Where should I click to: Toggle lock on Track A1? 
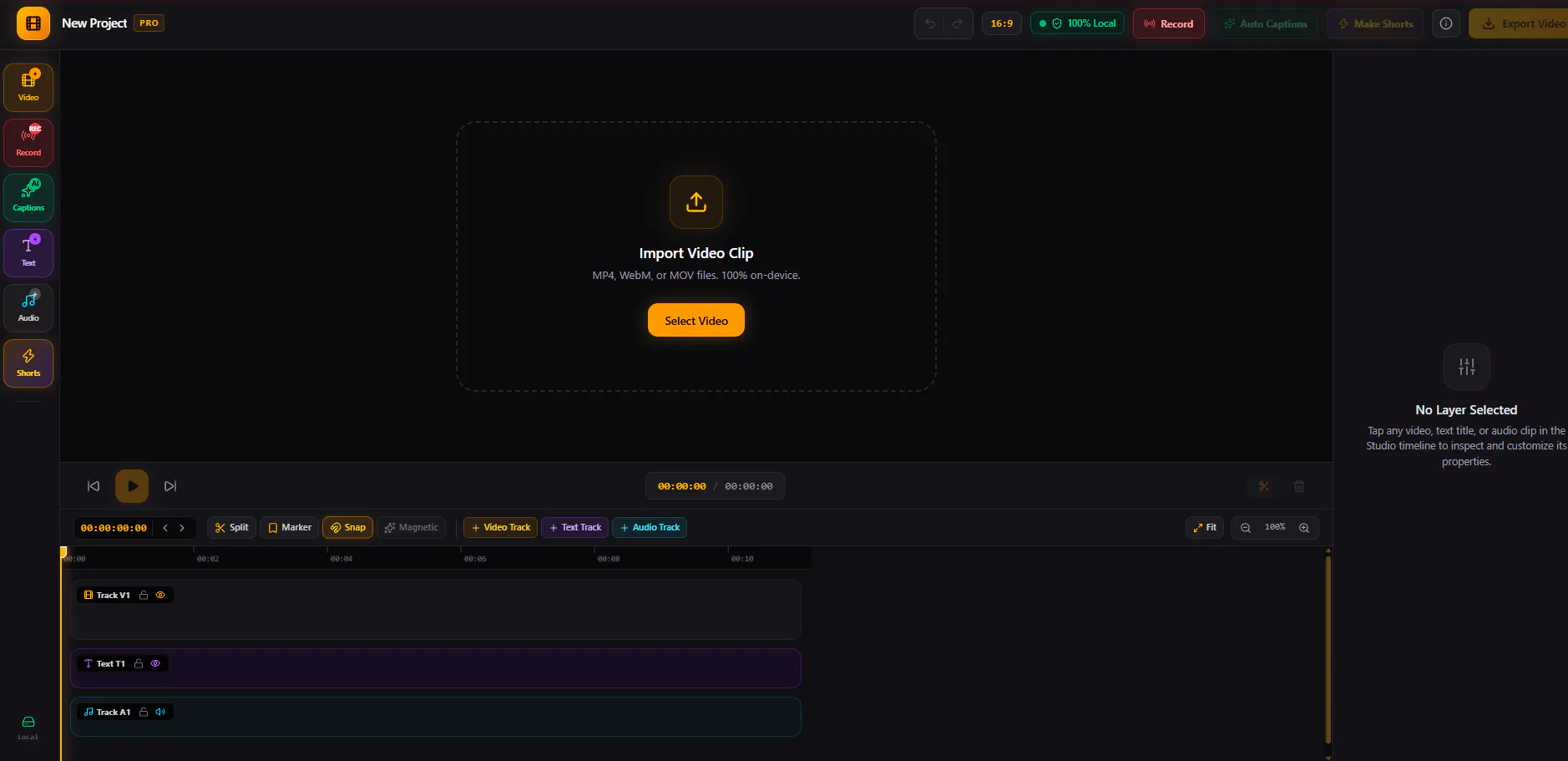click(x=144, y=713)
